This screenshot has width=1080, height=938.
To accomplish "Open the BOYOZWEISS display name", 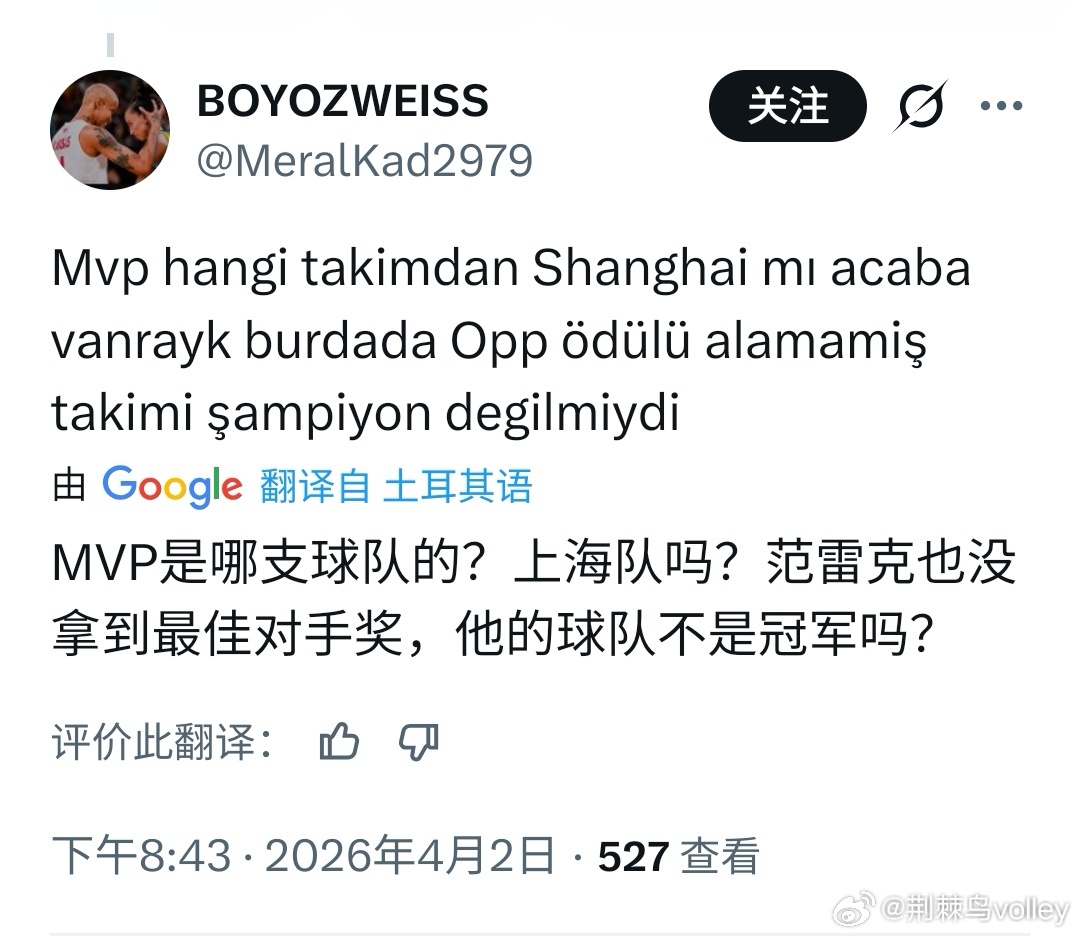I will (342, 101).
